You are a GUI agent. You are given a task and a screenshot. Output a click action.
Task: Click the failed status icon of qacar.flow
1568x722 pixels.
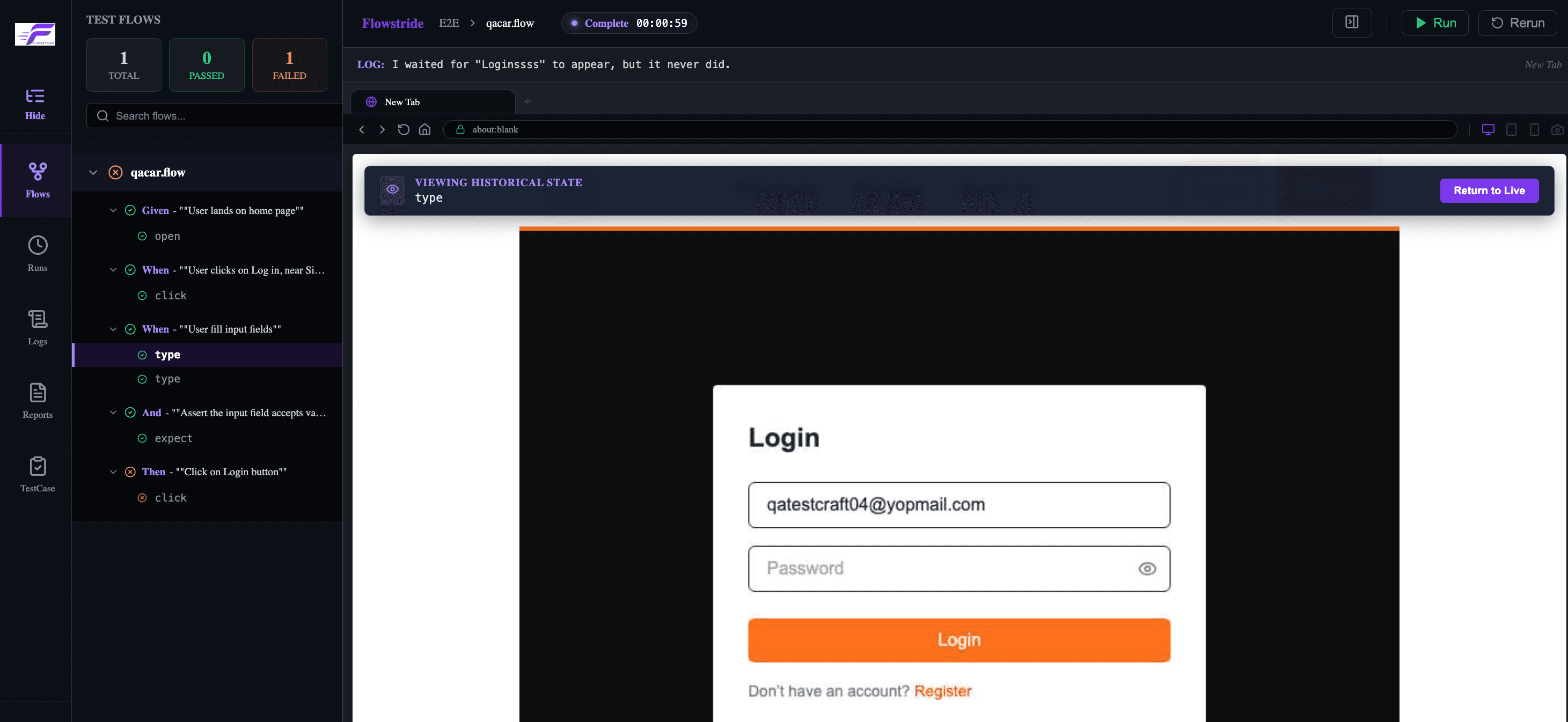click(115, 173)
